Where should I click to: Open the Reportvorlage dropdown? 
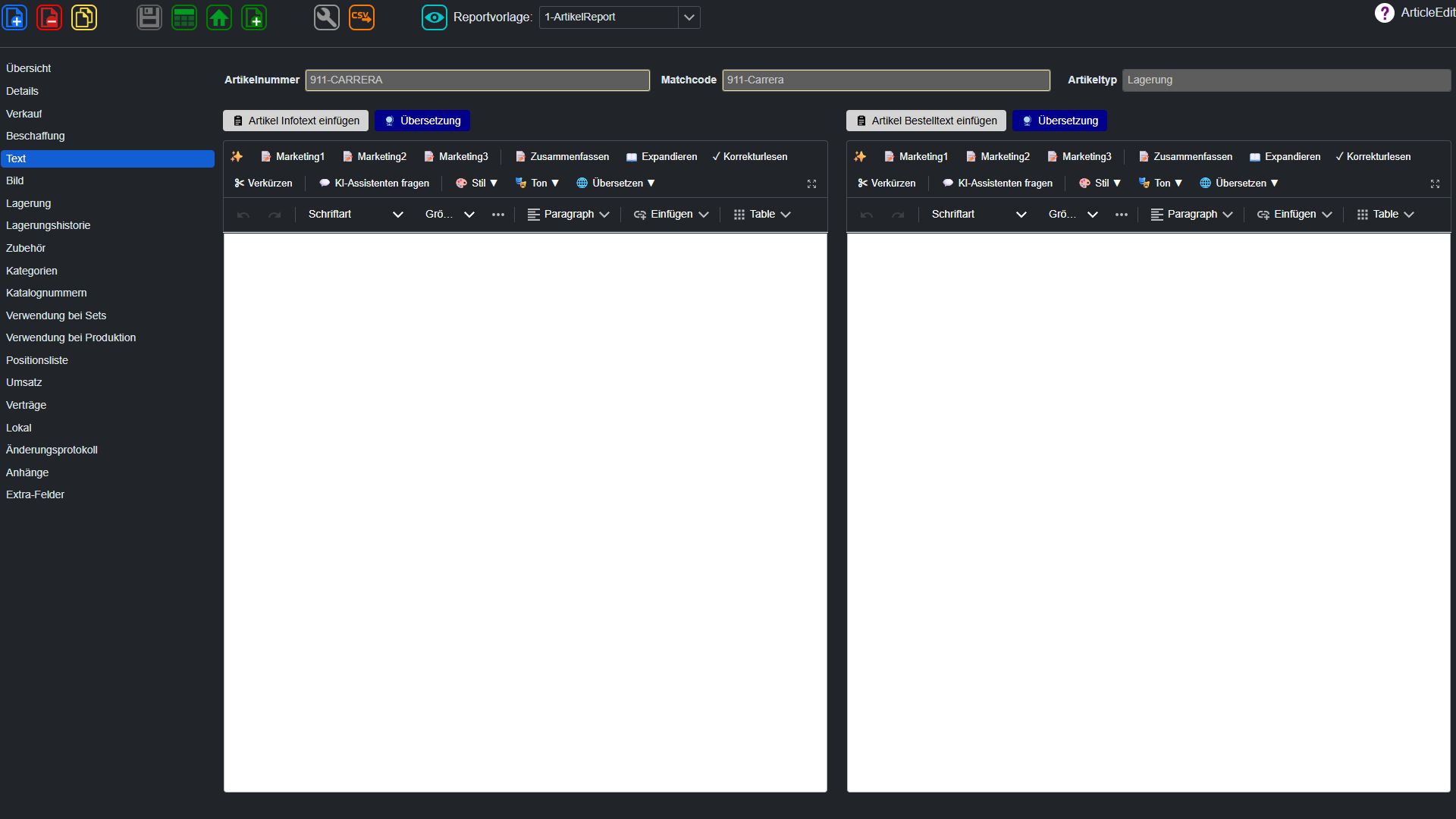pos(689,17)
